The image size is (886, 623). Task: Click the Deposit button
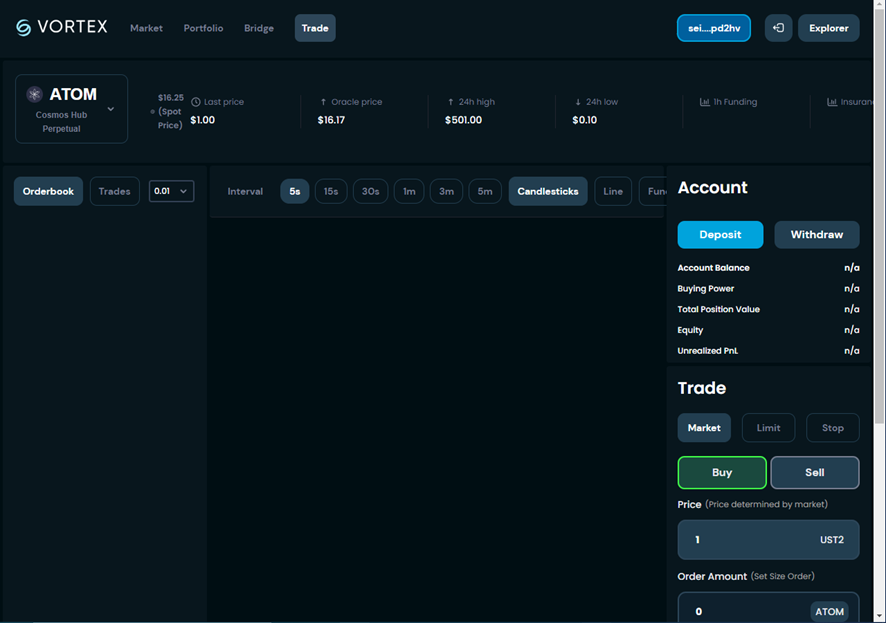[x=720, y=234]
